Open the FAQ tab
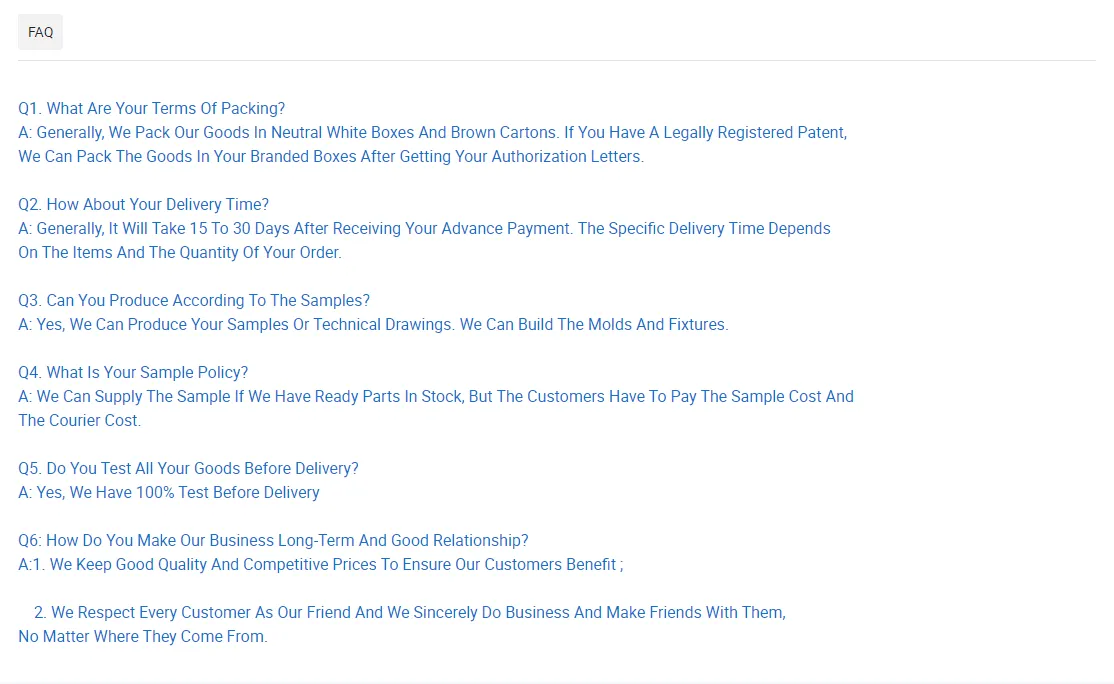1114x684 pixels. pos(40,32)
